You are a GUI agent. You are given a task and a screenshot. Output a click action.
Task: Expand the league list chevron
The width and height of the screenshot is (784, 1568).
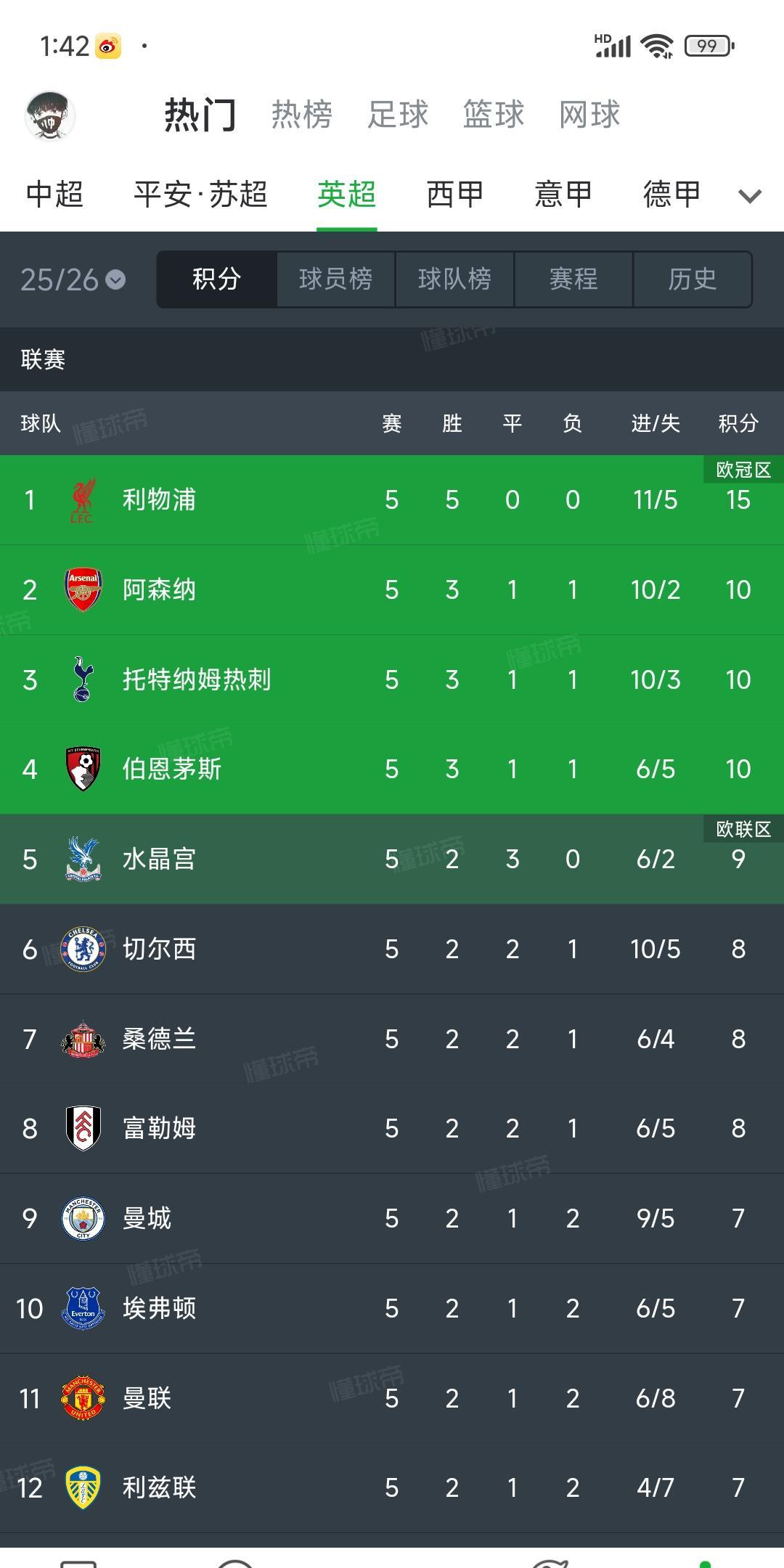pyautogui.click(x=750, y=196)
